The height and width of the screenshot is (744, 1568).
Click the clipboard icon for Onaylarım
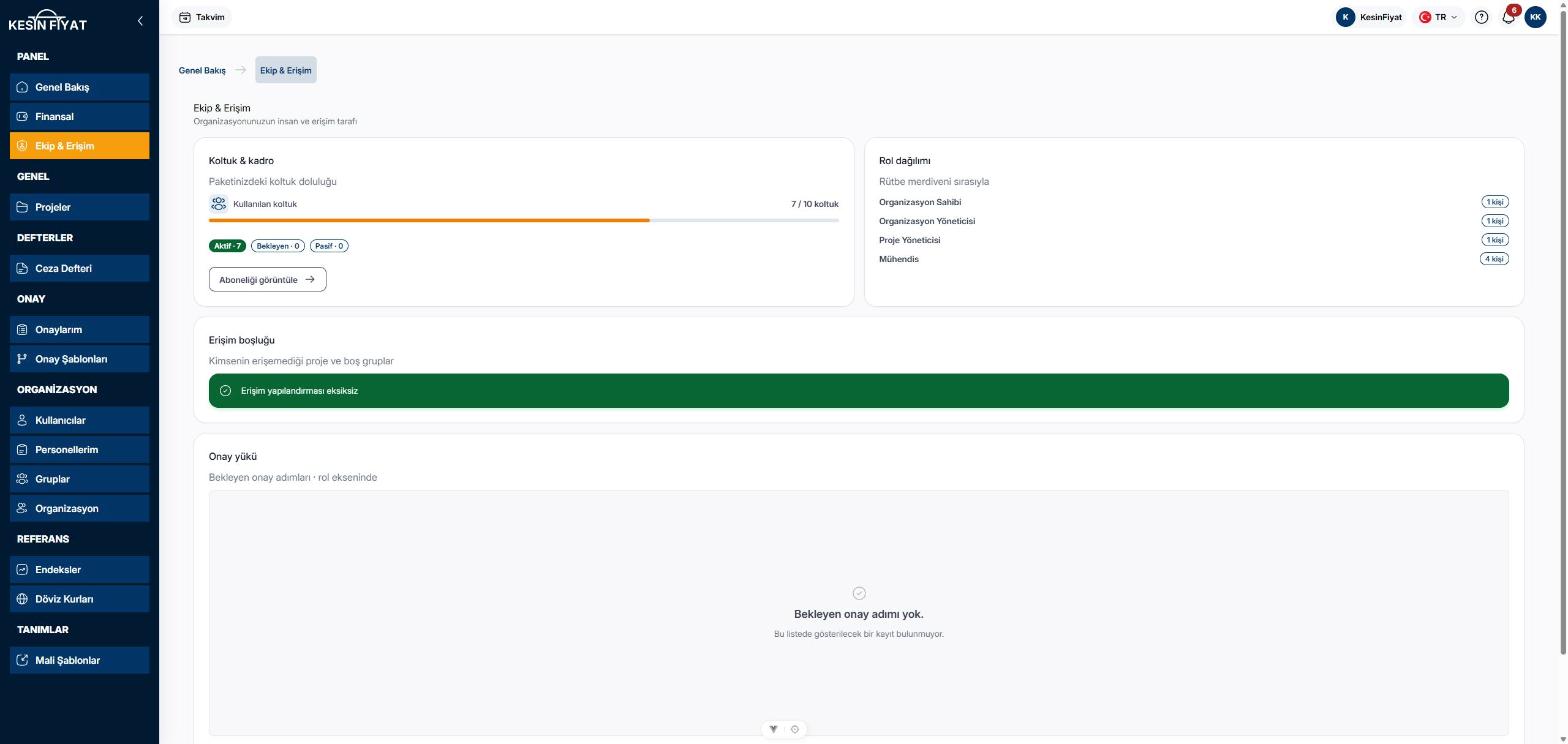point(22,329)
